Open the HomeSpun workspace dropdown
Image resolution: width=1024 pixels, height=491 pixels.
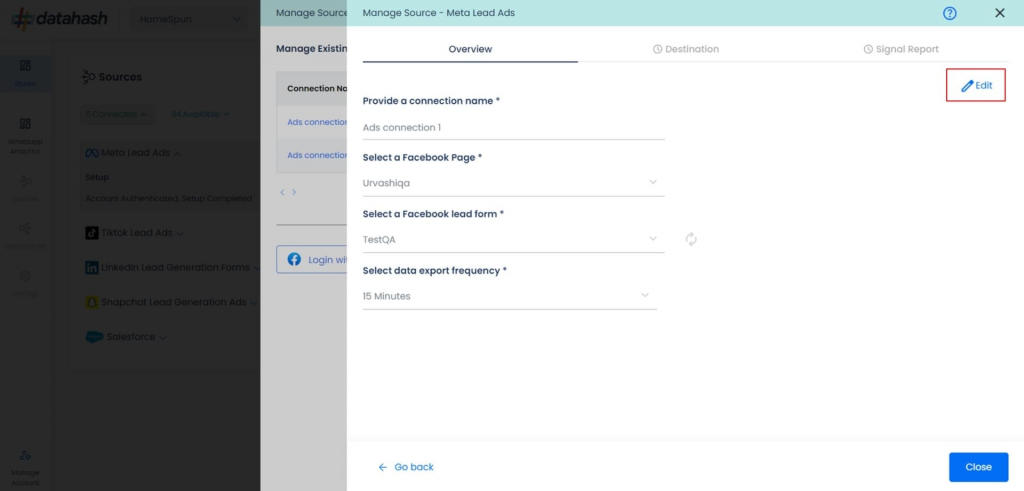point(190,20)
